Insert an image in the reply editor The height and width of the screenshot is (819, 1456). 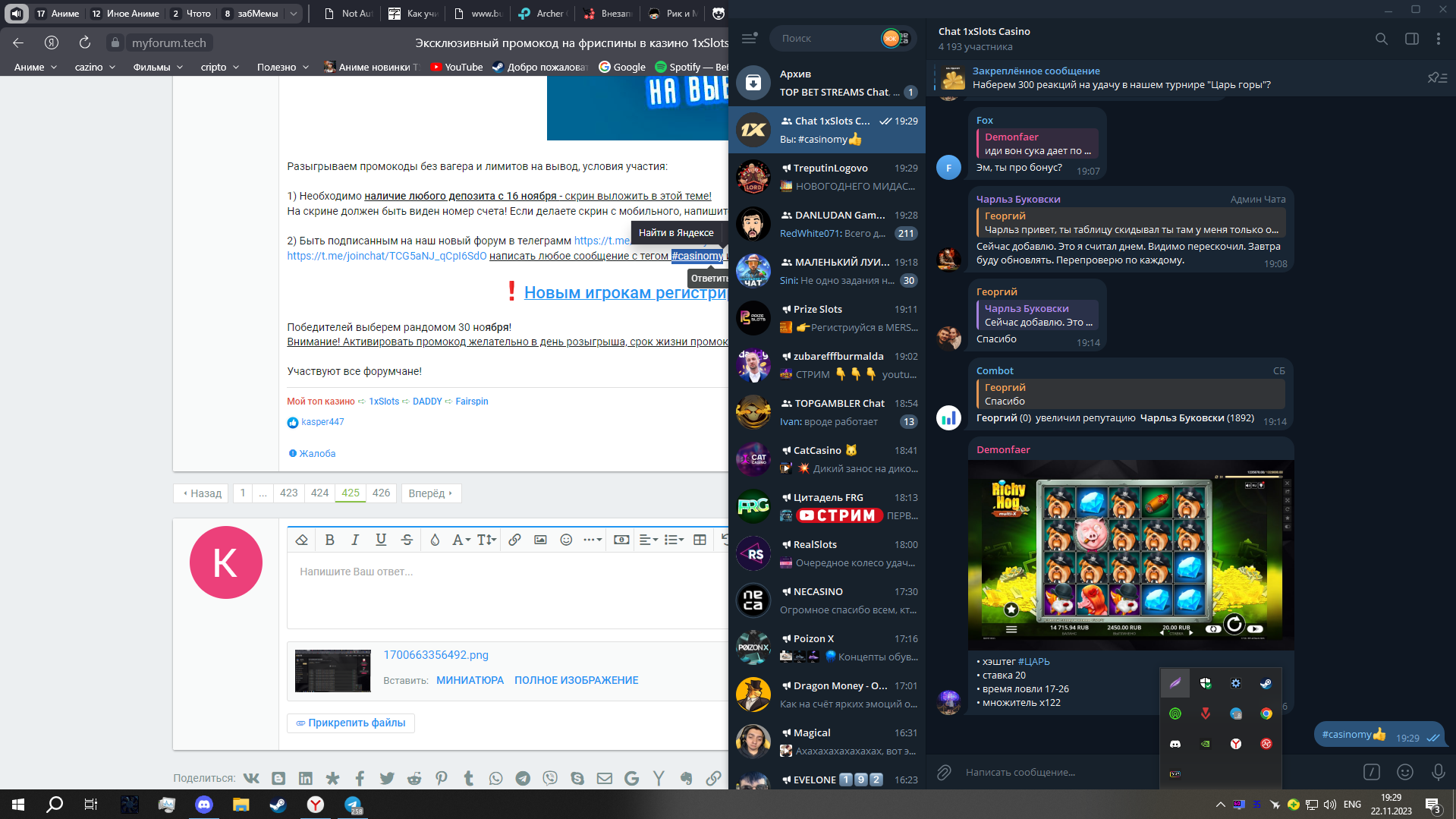(540, 540)
